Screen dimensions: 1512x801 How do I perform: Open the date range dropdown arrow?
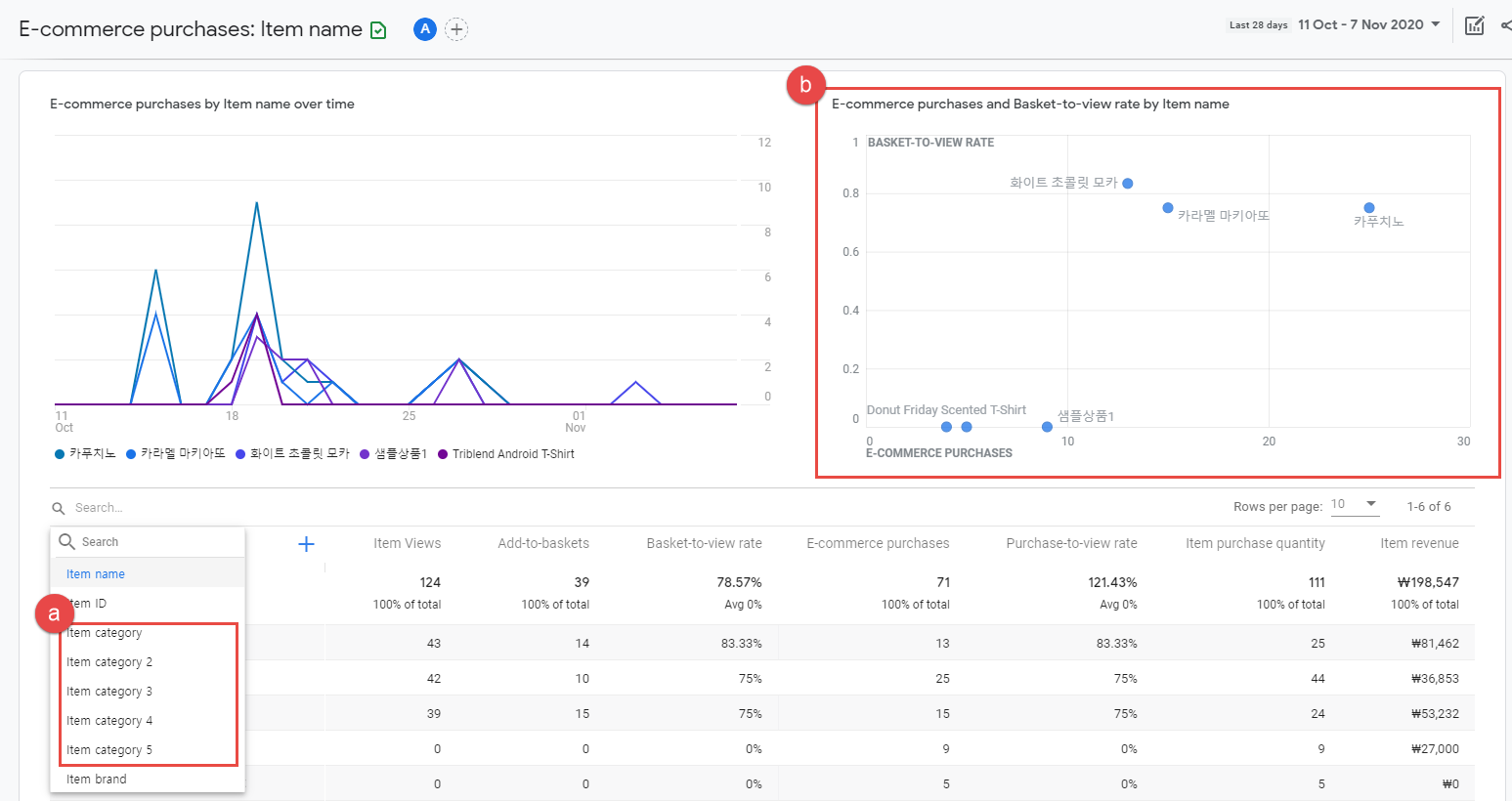coord(1436,24)
